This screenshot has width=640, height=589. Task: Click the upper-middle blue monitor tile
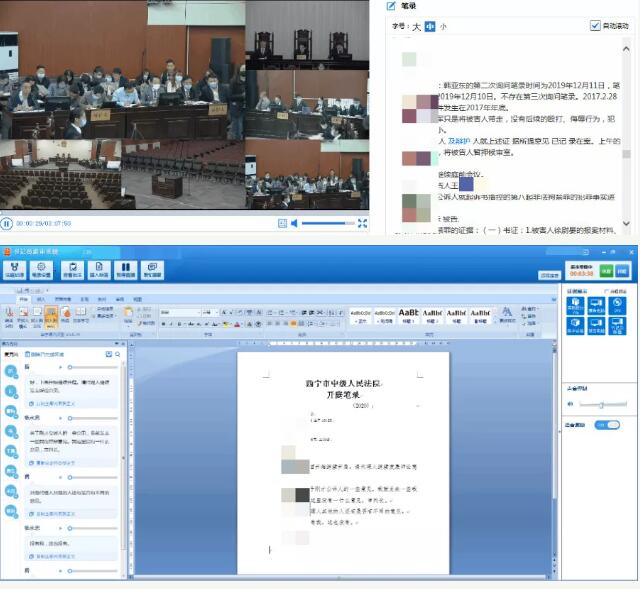coord(596,306)
